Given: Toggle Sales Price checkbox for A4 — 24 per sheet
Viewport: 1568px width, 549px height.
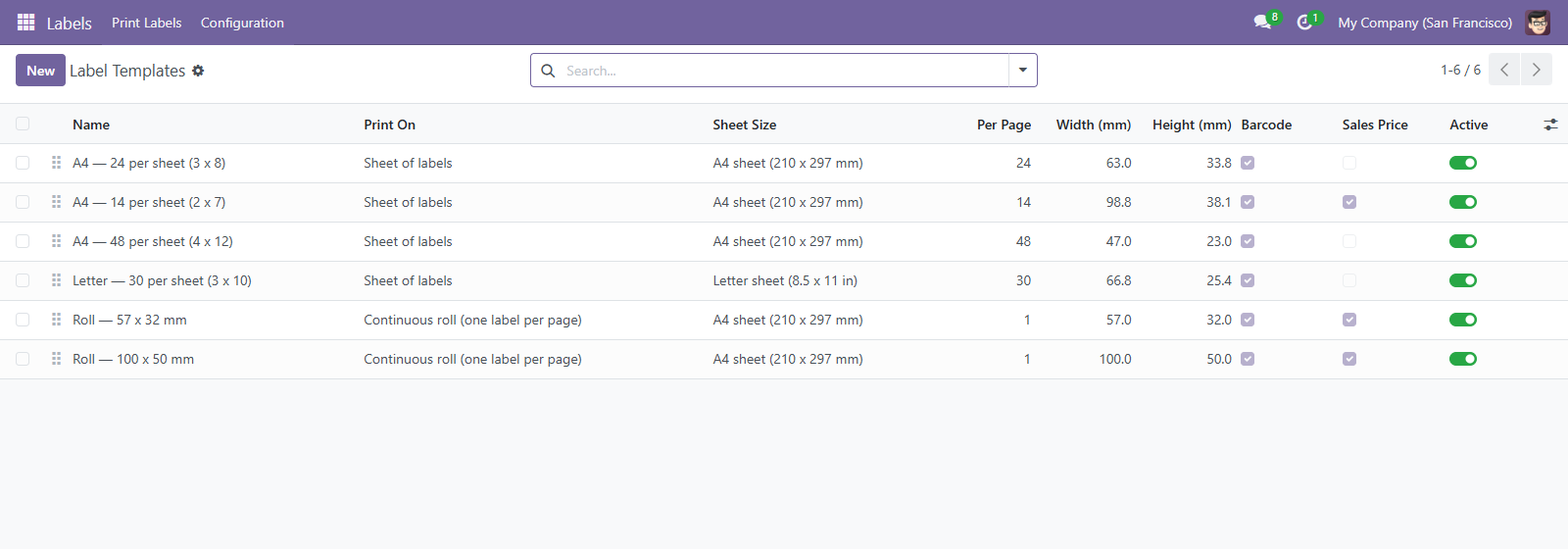Looking at the screenshot, I should (x=1349, y=163).
